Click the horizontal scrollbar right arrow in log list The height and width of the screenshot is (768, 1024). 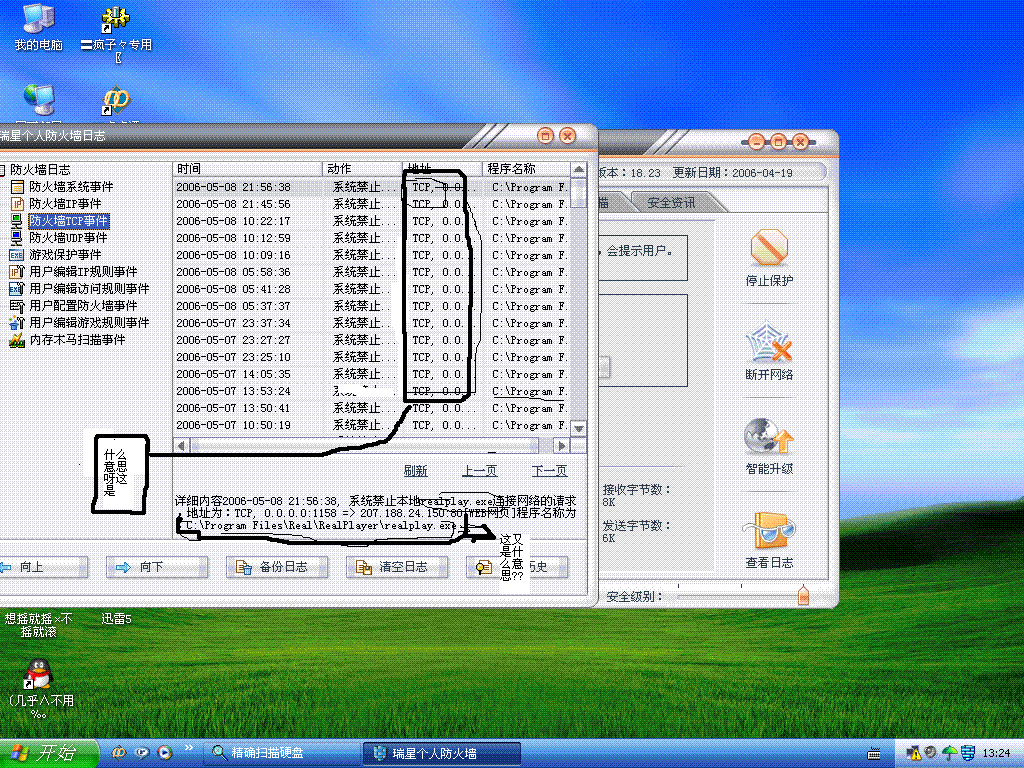tap(563, 446)
